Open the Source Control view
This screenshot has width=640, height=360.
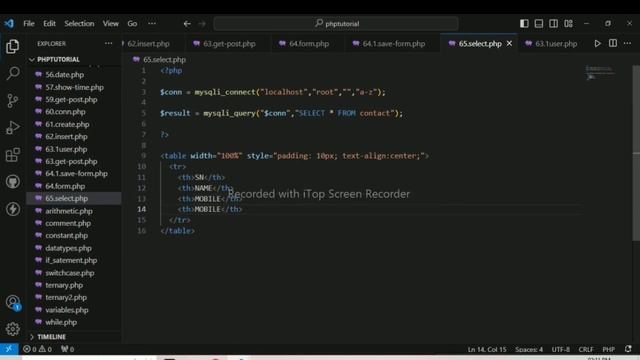13,100
